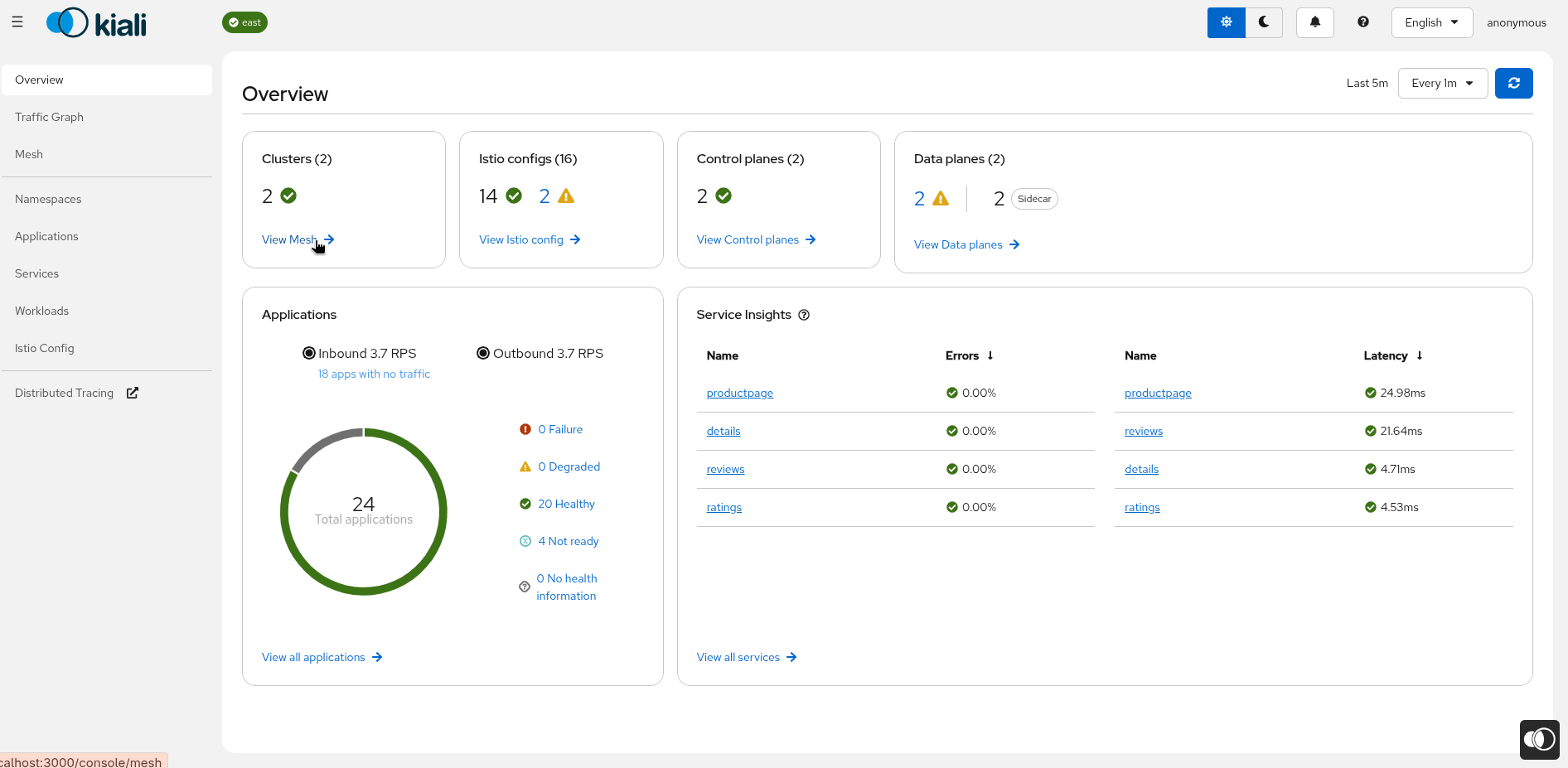
Task: Open Workloads from the sidebar
Action: click(x=41, y=311)
